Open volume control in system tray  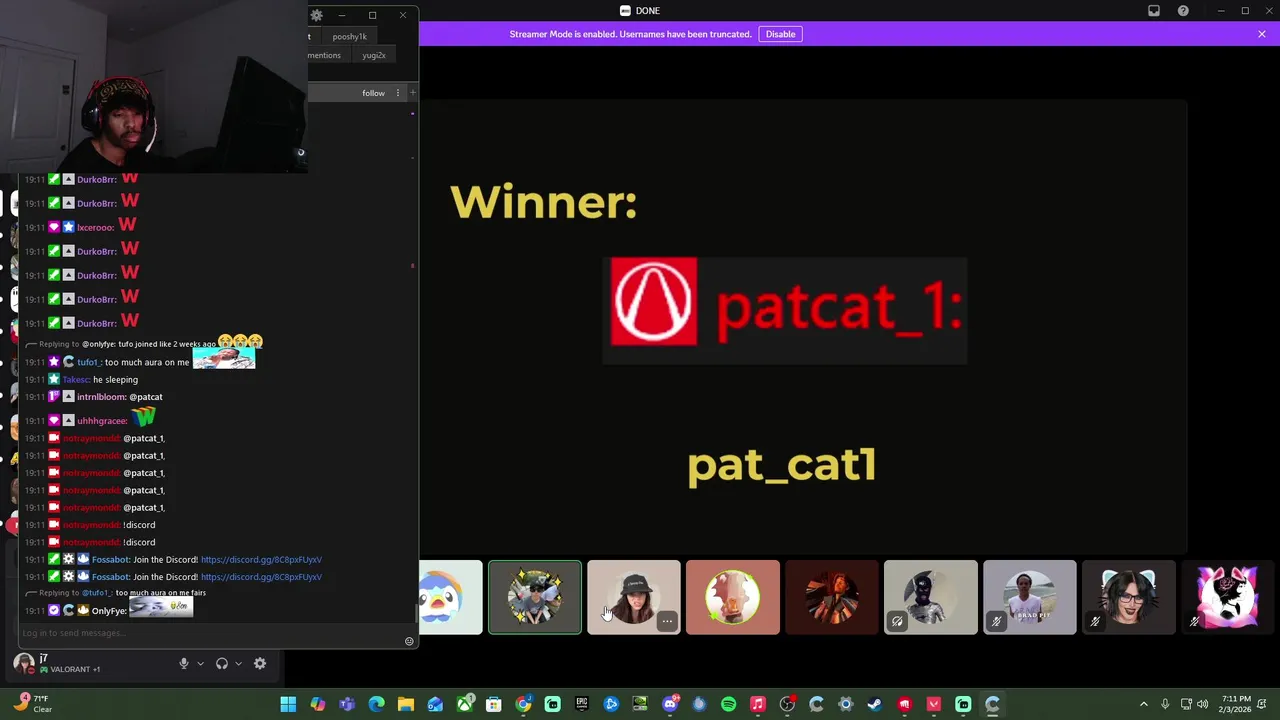tap(1202, 704)
